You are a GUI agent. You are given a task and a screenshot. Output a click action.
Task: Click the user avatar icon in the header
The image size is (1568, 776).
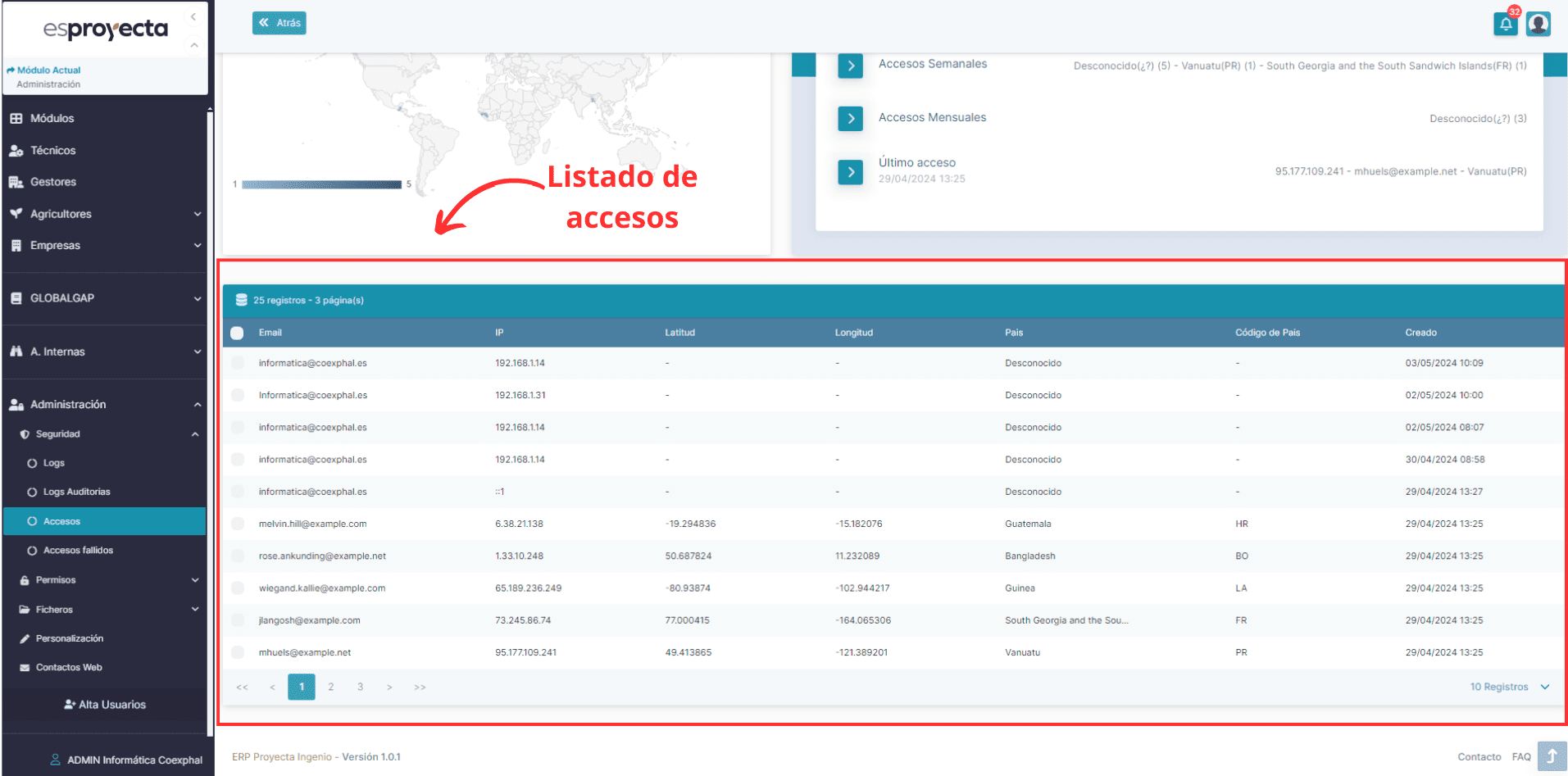click(1538, 24)
